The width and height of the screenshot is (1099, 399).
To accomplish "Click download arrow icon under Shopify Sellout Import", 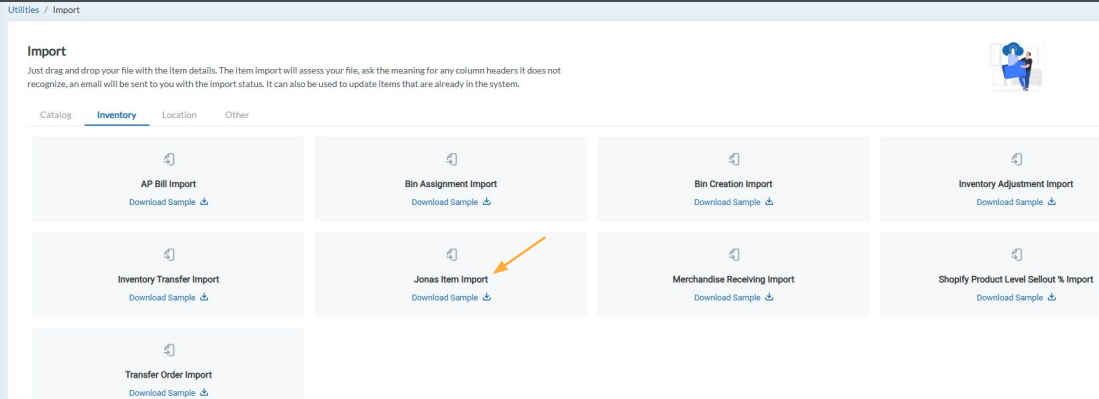I will (1052, 297).
